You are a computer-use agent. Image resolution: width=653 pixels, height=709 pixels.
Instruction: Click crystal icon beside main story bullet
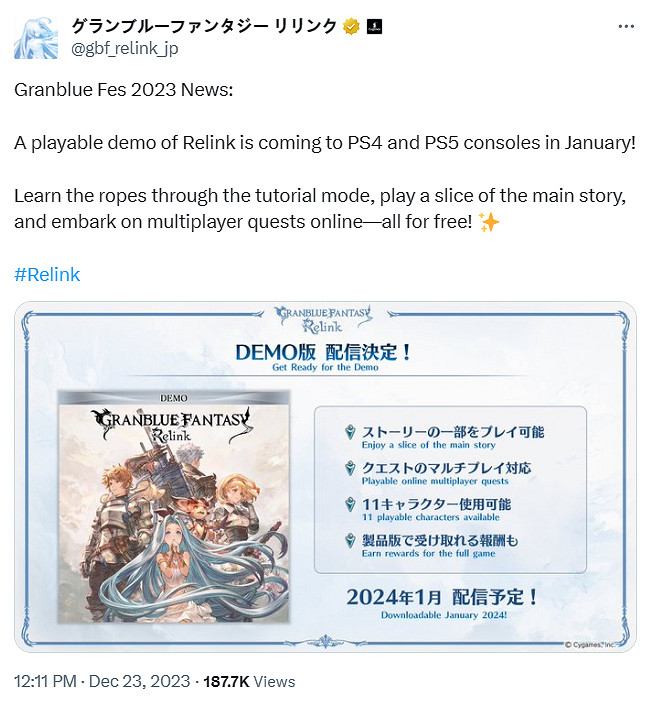point(350,432)
